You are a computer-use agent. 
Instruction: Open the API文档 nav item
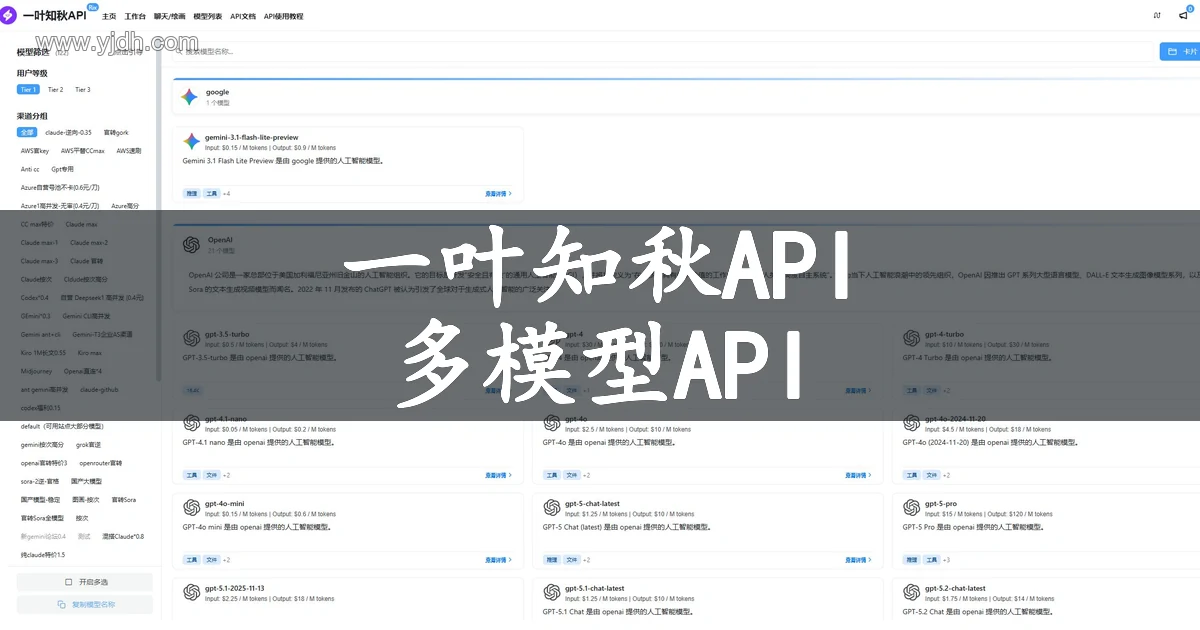pyautogui.click(x=243, y=16)
